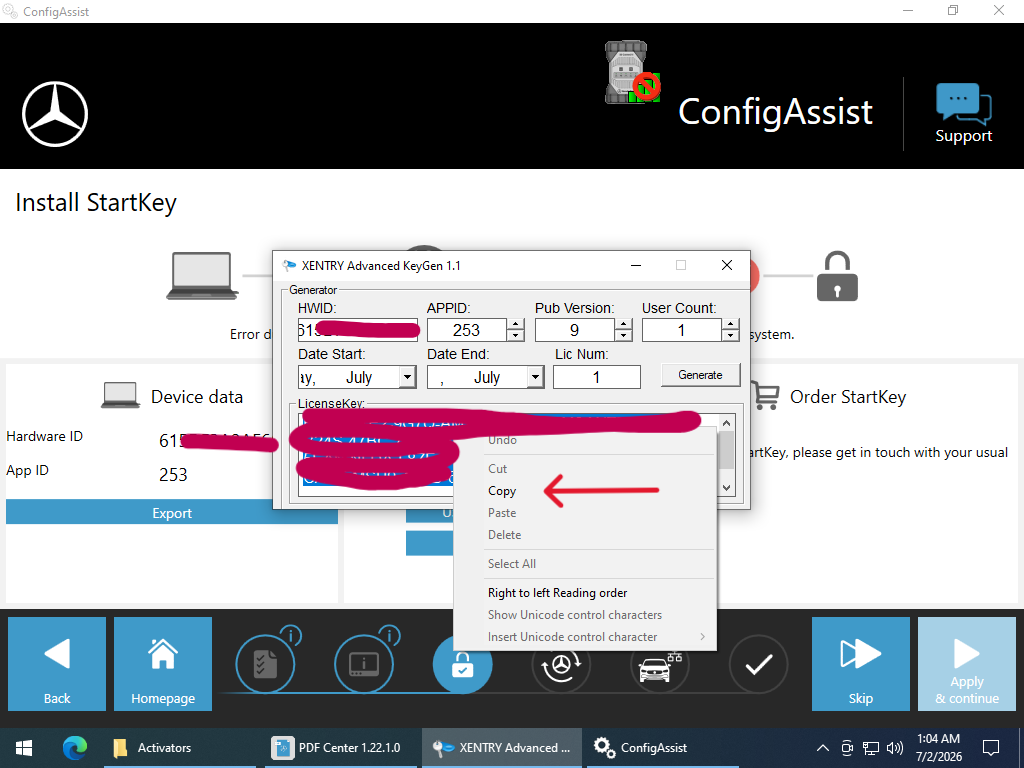
Task: Show hidden tray icons chevron
Action: pos(823,748)
